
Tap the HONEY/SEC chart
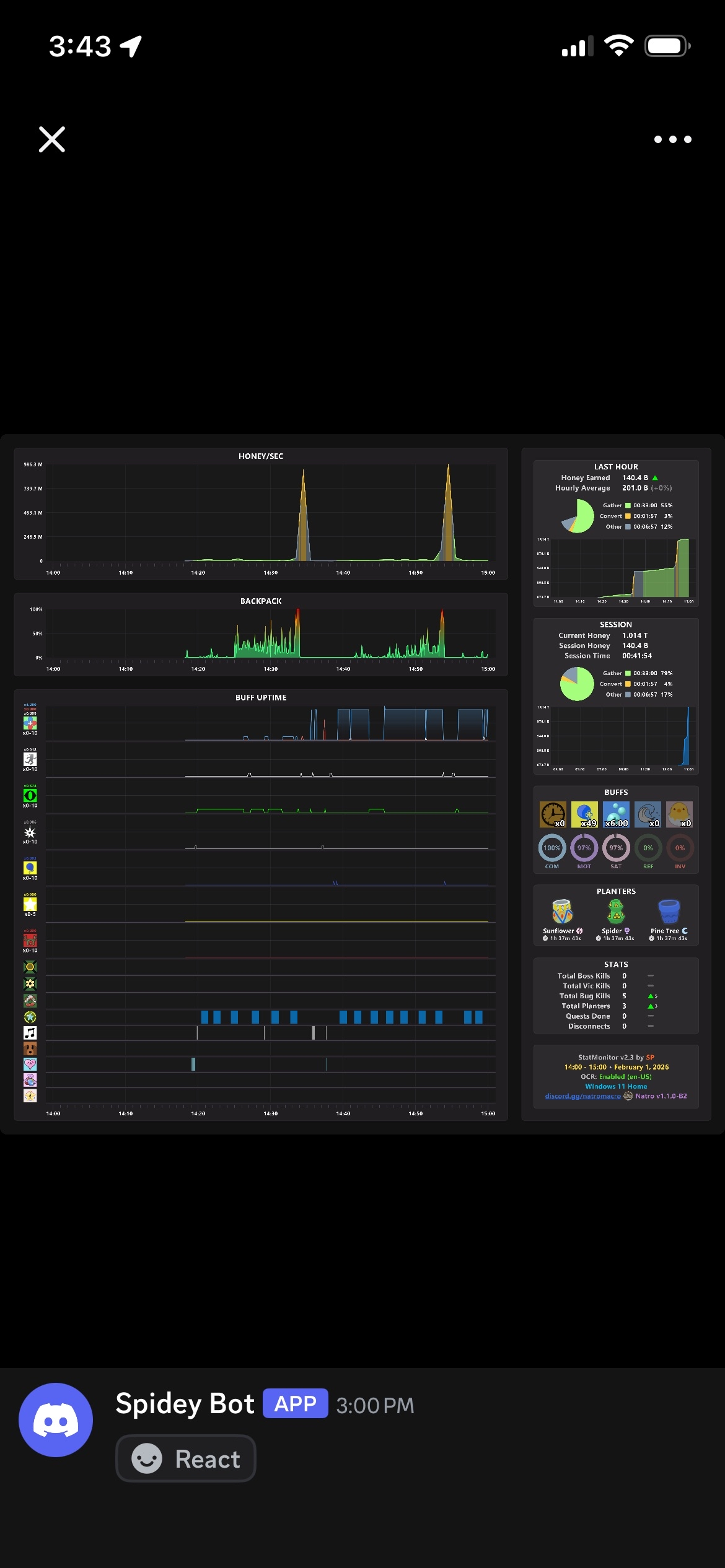pos(261,514)
